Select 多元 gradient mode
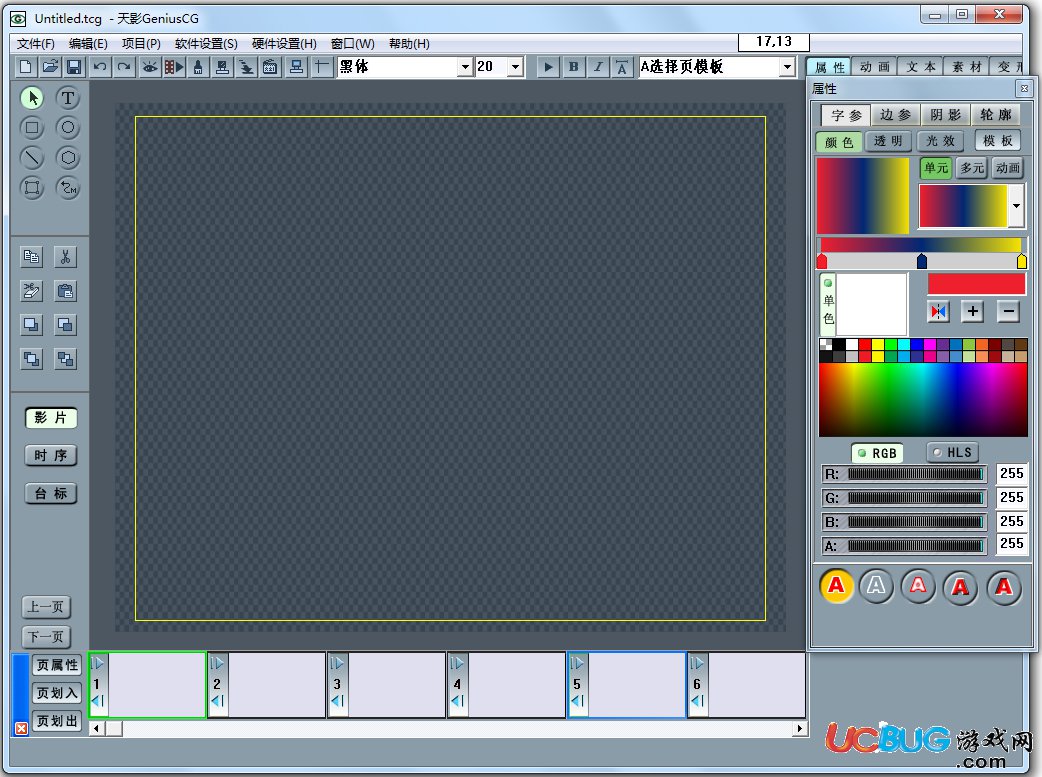 click(972, 168)
